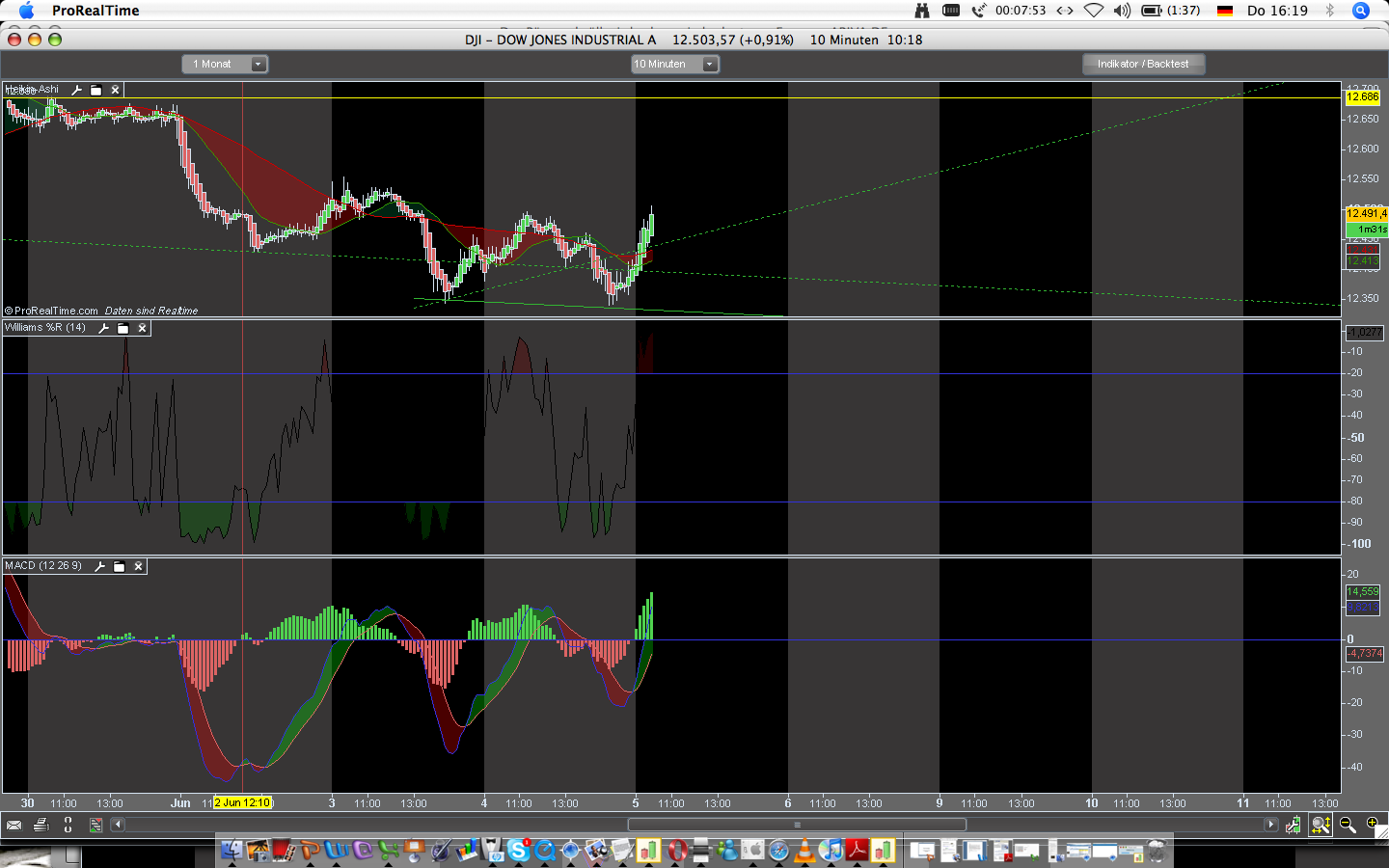The image size is (1389, 868).
Task: Launch Skype from the Dock
Action: click(x=519, y=850)
